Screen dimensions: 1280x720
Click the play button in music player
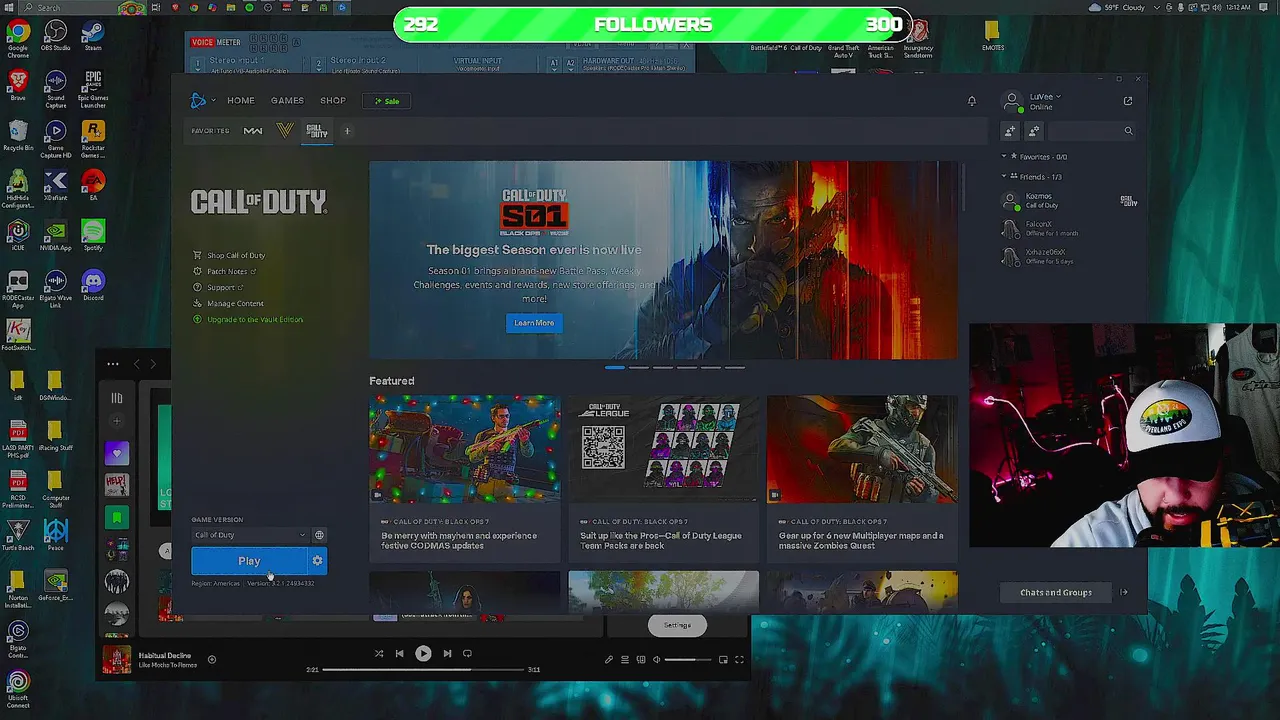pos(423,654)
